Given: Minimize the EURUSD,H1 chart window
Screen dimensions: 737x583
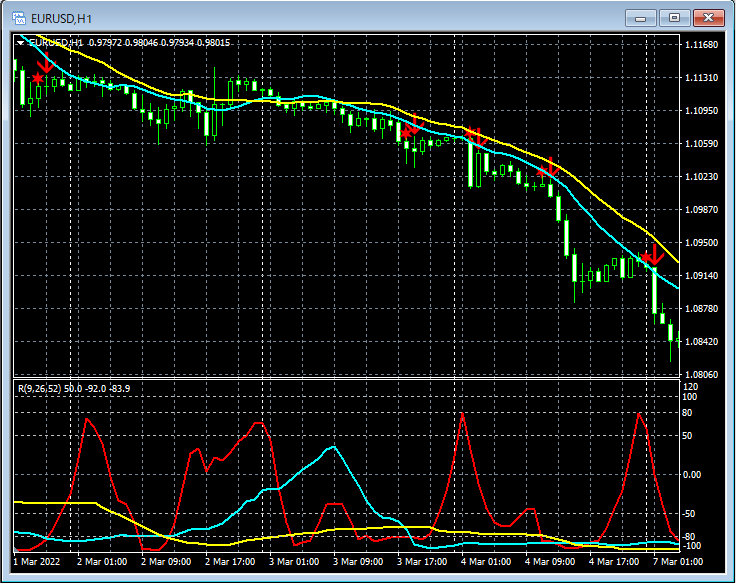Looking at the screenshot, I should 640,18.
